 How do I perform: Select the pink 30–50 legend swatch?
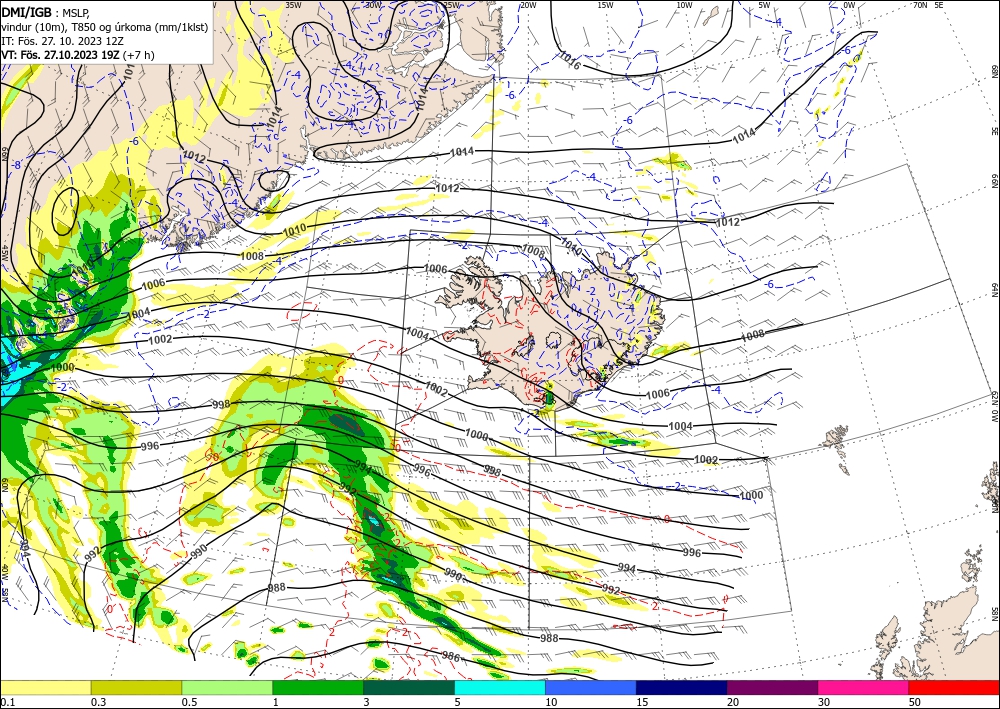pos(864,688)
